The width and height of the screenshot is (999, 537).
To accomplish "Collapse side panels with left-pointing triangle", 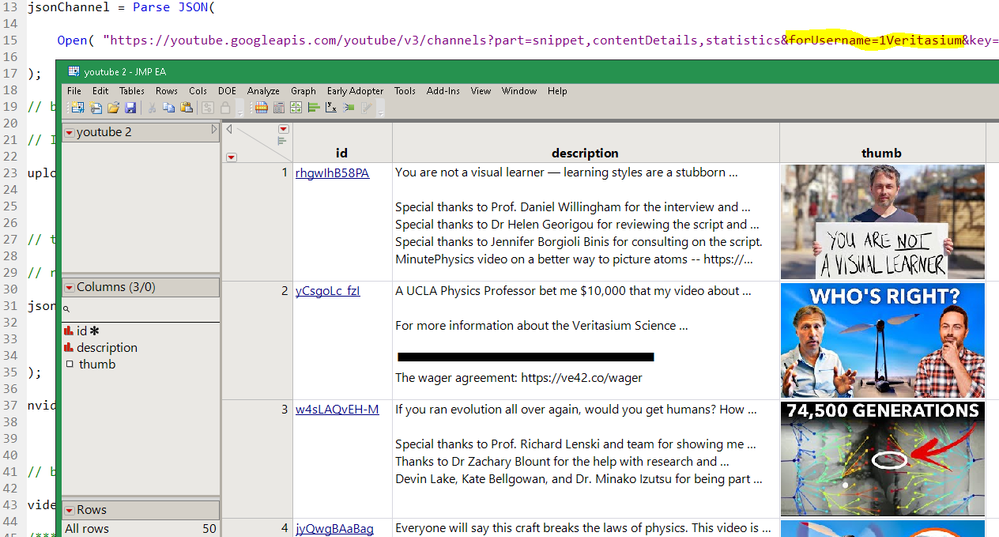I will pos(229,129).
